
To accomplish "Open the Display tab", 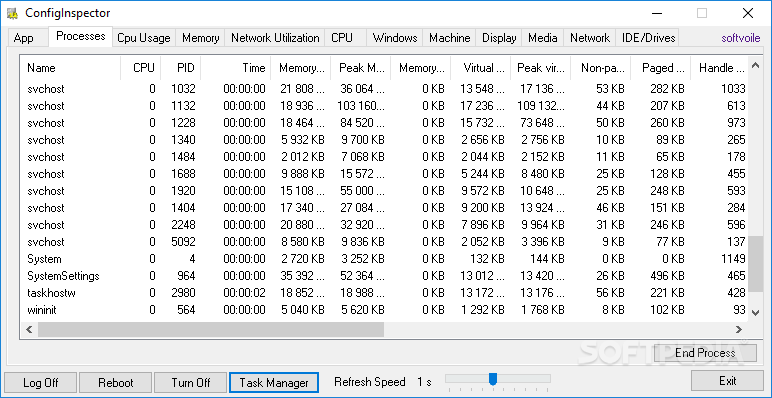I will 499,38.
